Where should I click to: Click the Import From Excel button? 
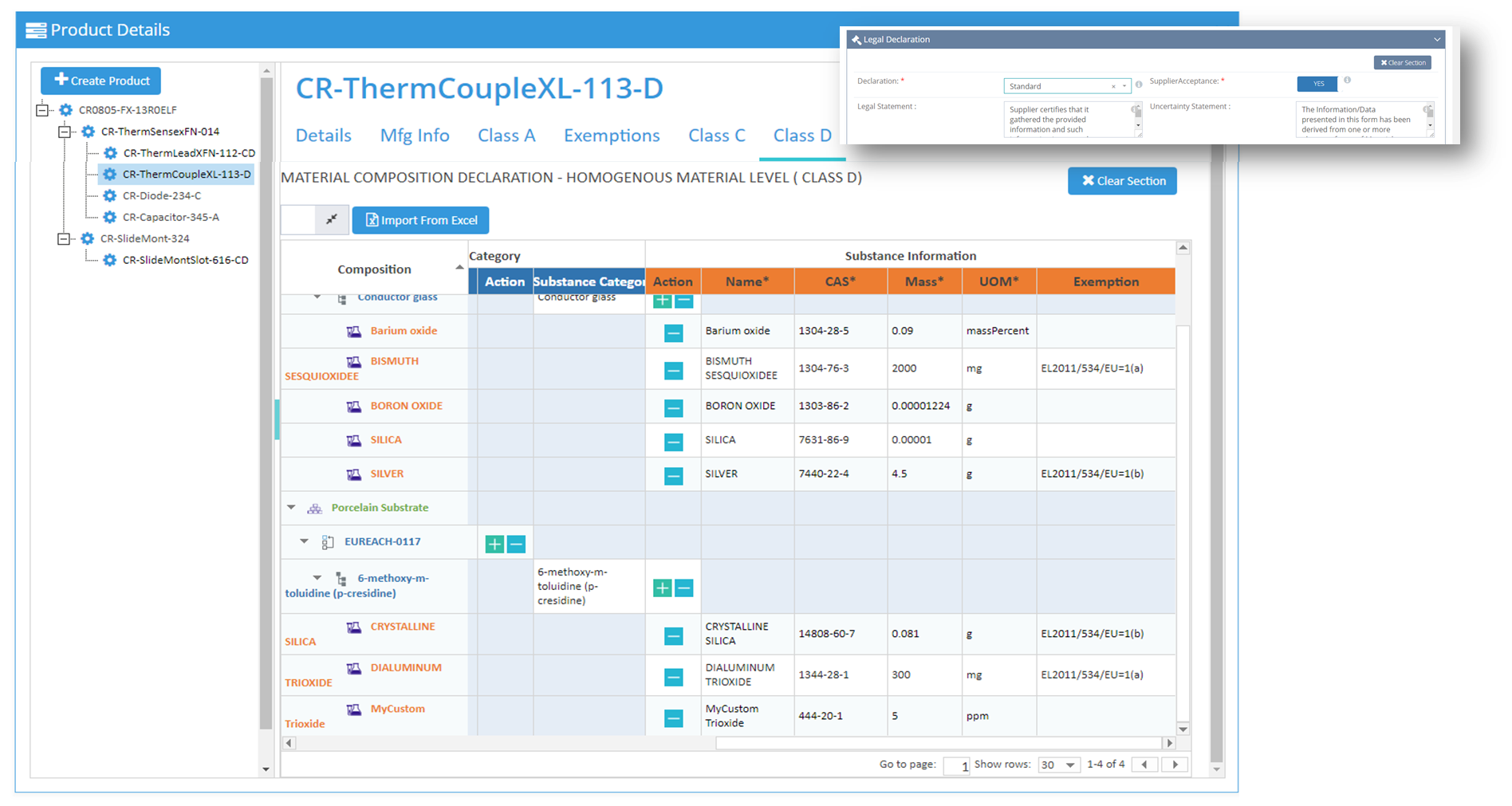click(421, 220)
